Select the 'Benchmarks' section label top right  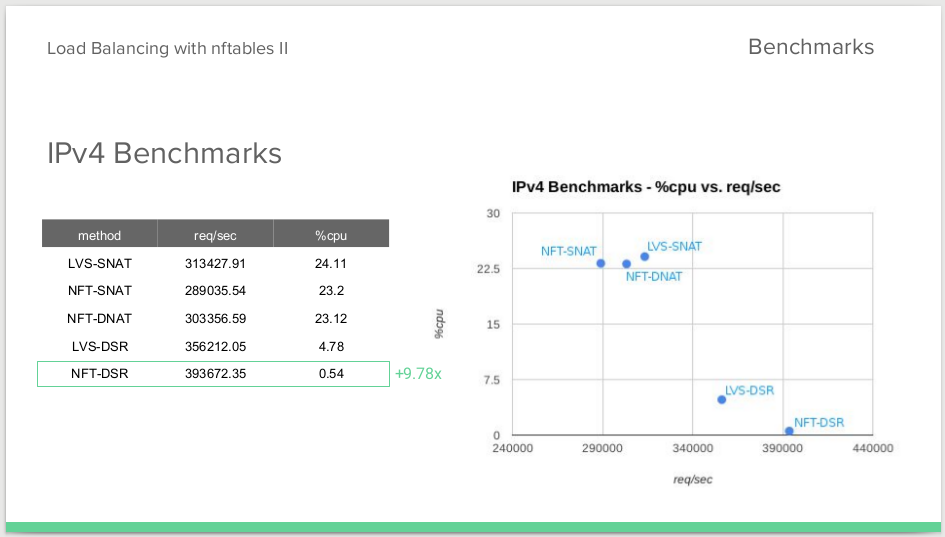(811, 47)
